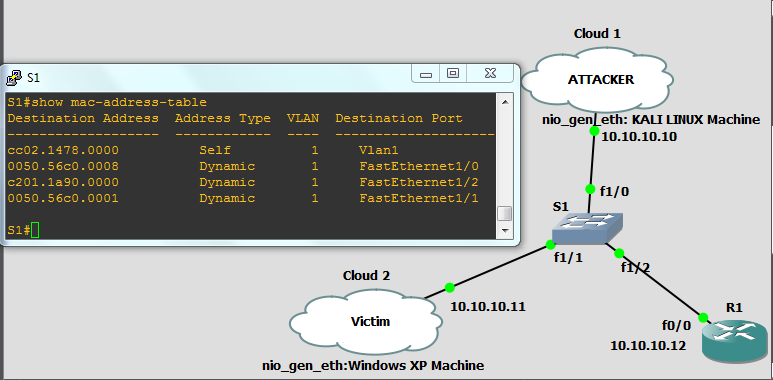Image resolution: width=773 pixels, height=380 pixels.
Task: Click the f1/0 interface label
Action: [614, 192]
